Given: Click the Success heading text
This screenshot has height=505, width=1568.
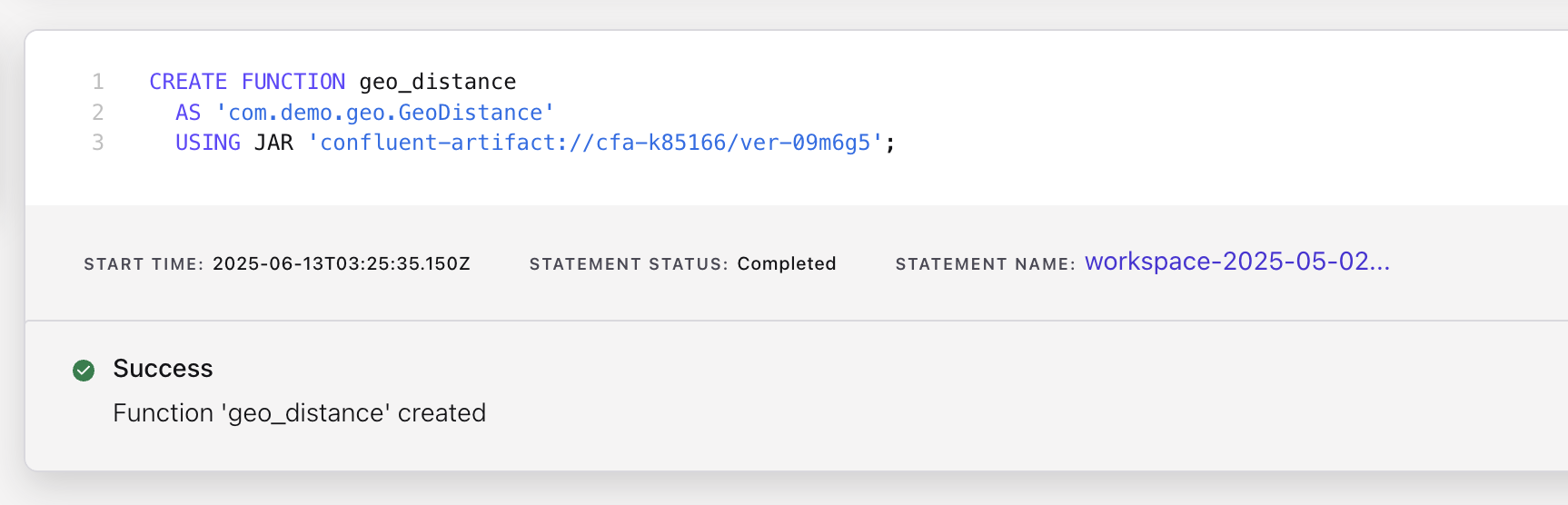Looking at the screenshot, I should tap(163, 369).
